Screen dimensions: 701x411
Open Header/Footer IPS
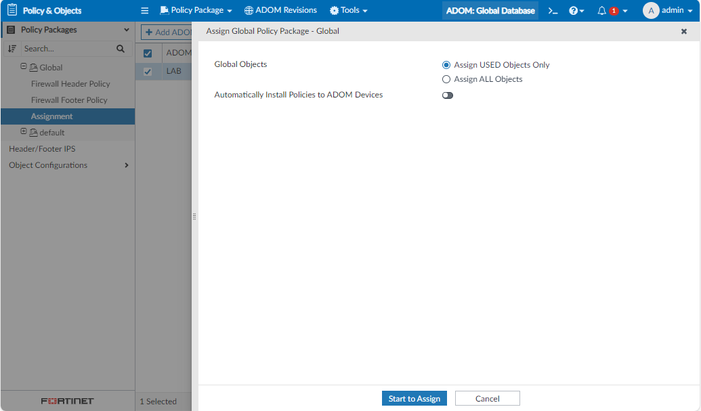pyautogui.click(x=42, y=149)
